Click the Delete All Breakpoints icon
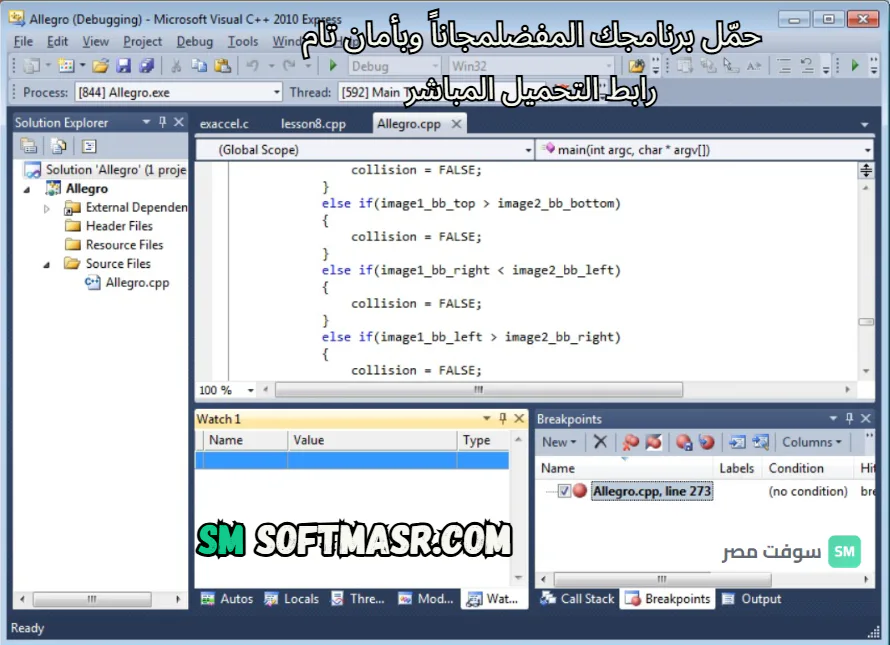 point(630,442)
